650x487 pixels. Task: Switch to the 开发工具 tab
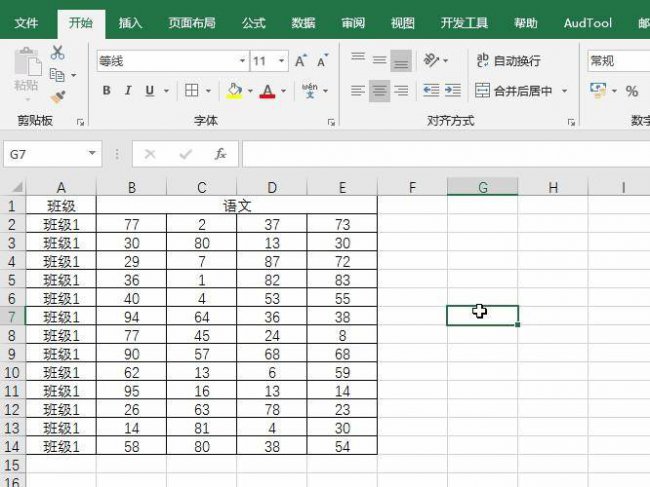[x=464, y=23]
